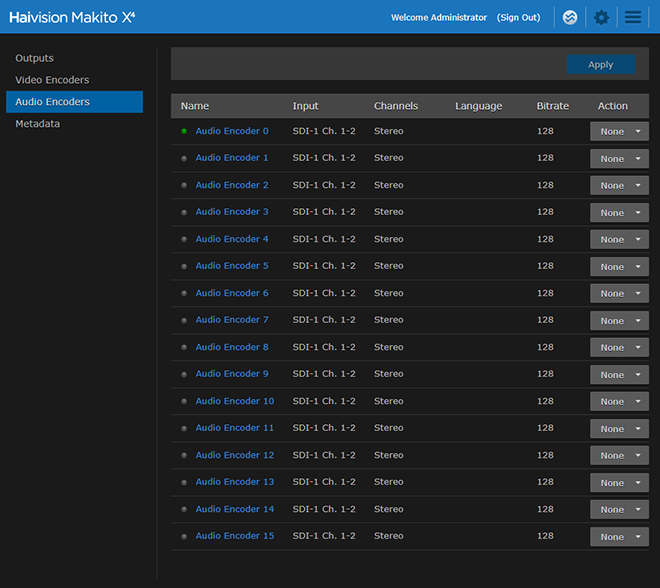Image resolution: width=660 pixels, height=588 pixels.
Task: Click the status indicator for Audio Encoder 15
Action: coord(184,536)
